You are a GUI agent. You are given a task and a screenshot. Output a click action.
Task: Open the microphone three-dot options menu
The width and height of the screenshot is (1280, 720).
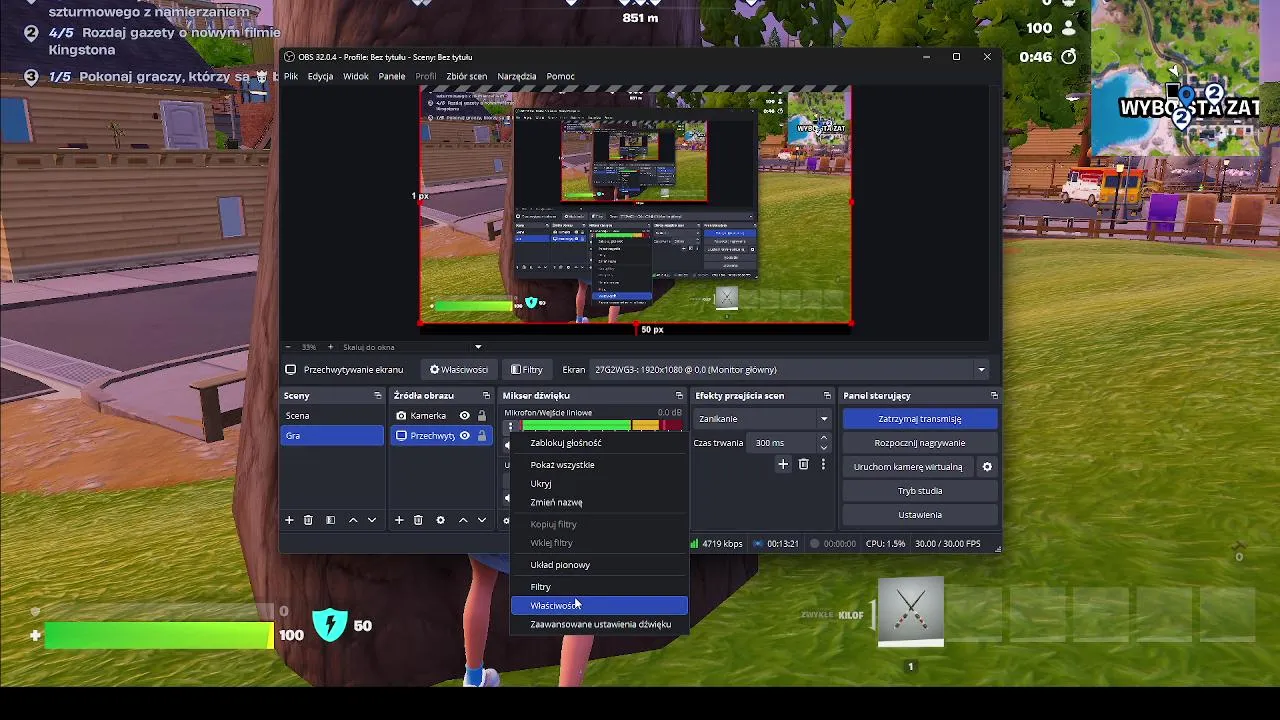click(510, 427)
